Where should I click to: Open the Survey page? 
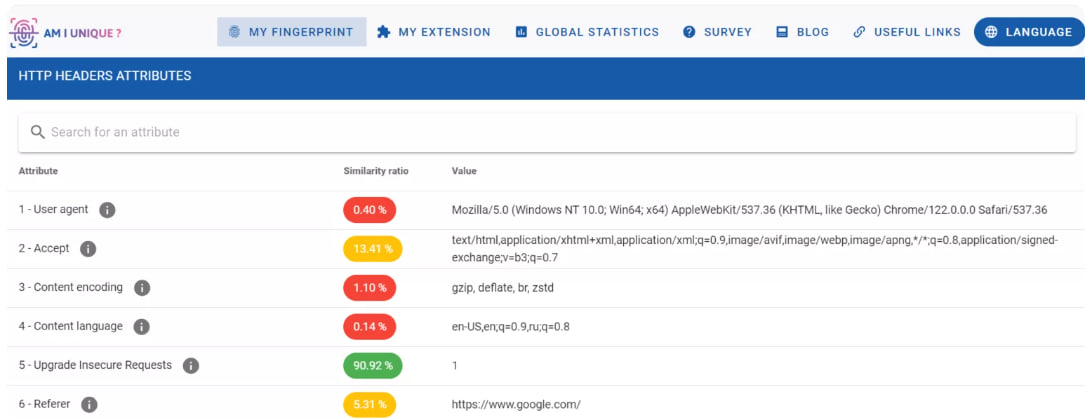717,32
